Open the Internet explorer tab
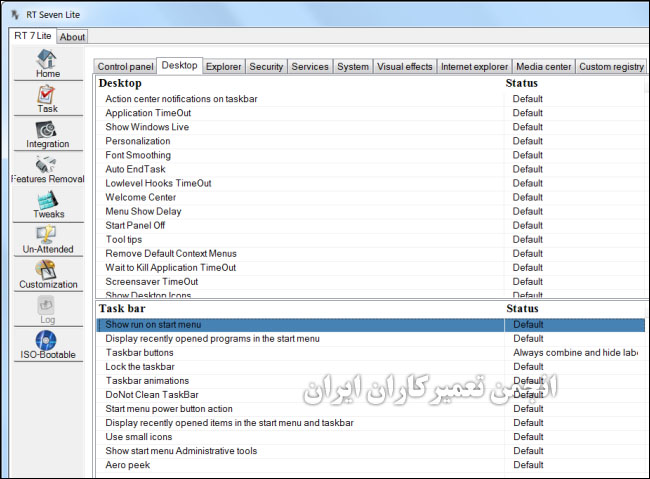650x479 pixels. [474, 66]
